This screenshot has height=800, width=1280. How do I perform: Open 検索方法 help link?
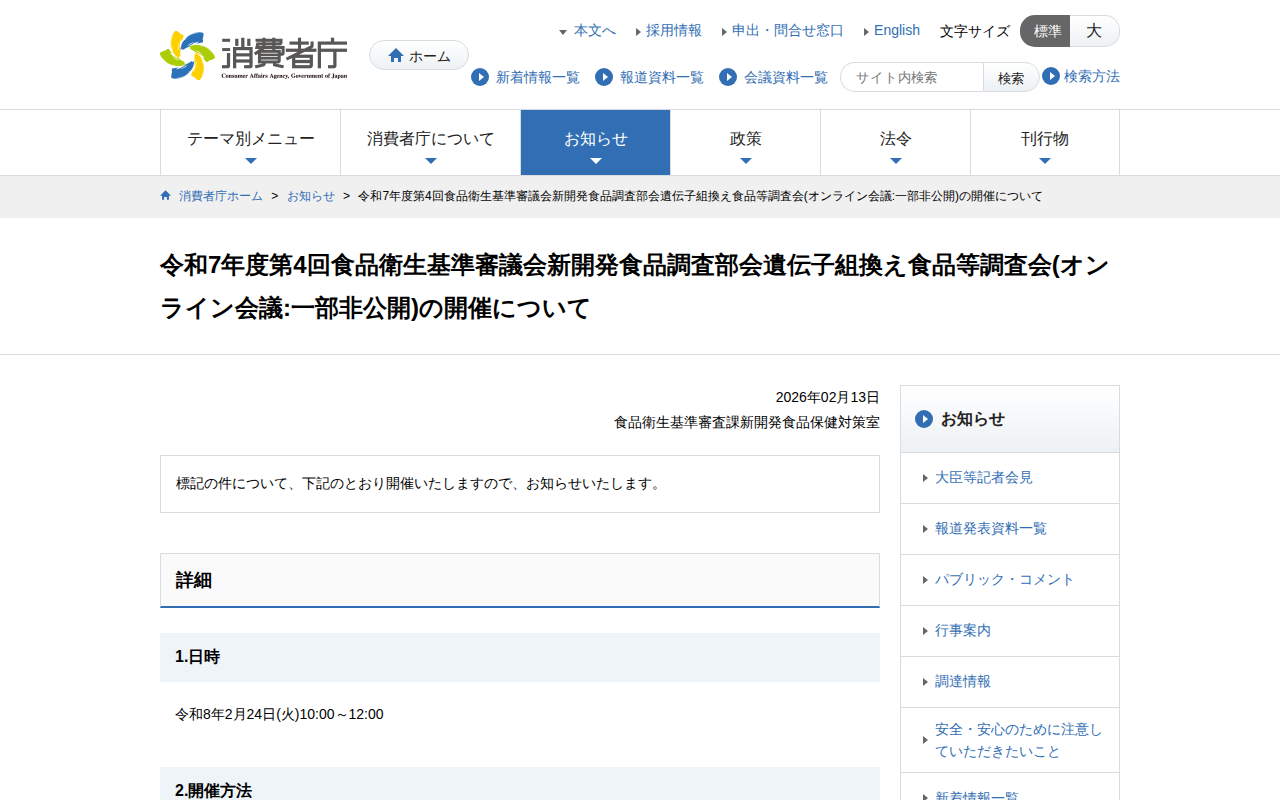pyautogui.click(x=1092, y=76)
